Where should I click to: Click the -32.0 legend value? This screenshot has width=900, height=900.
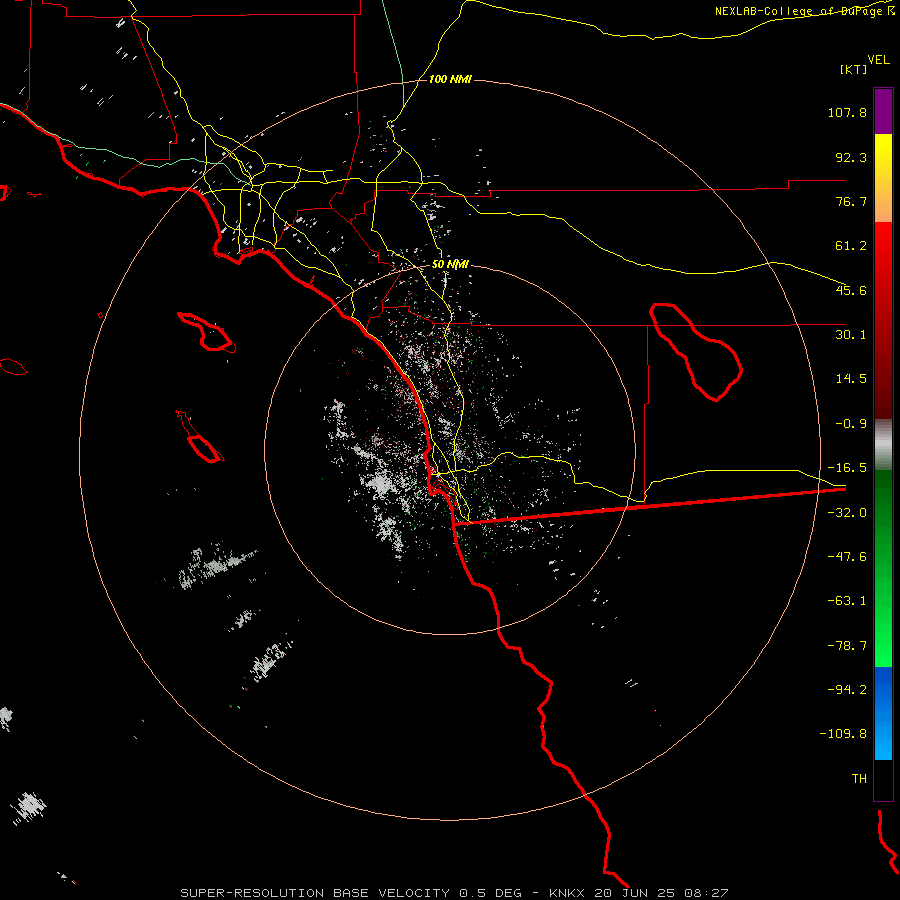point(847,513)
